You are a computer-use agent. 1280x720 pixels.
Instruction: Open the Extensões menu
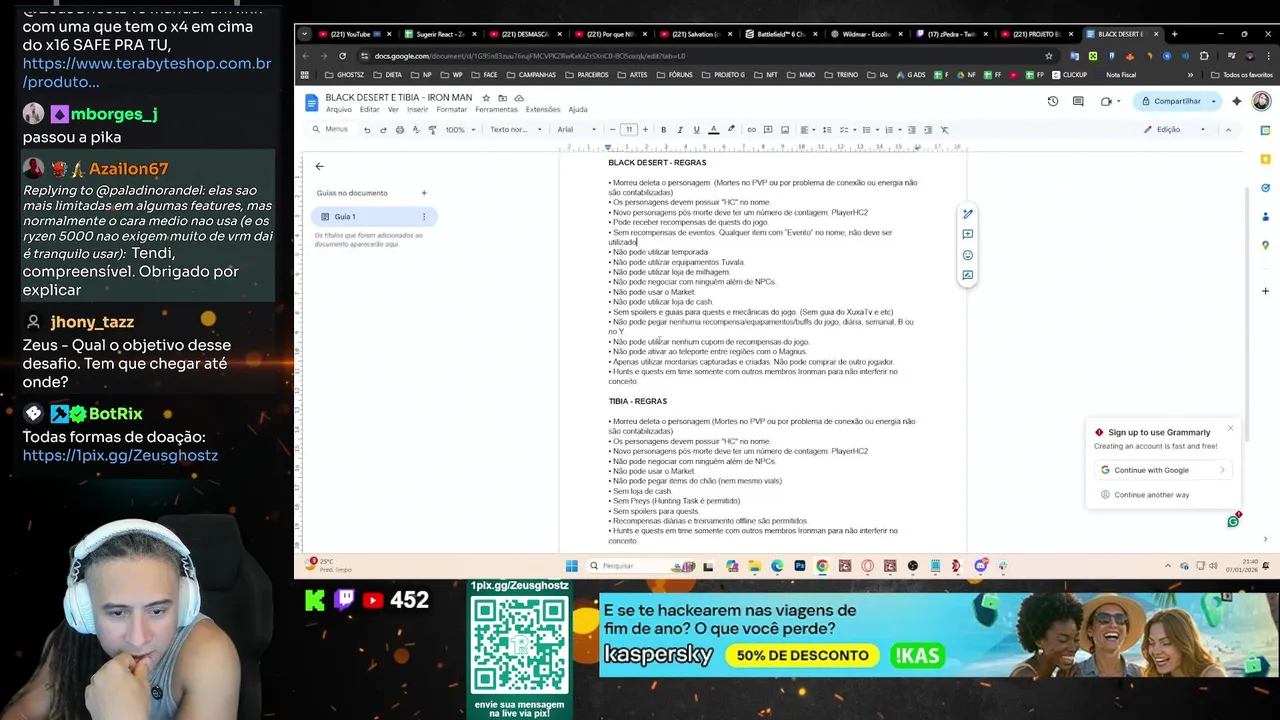tap(543, 109)
